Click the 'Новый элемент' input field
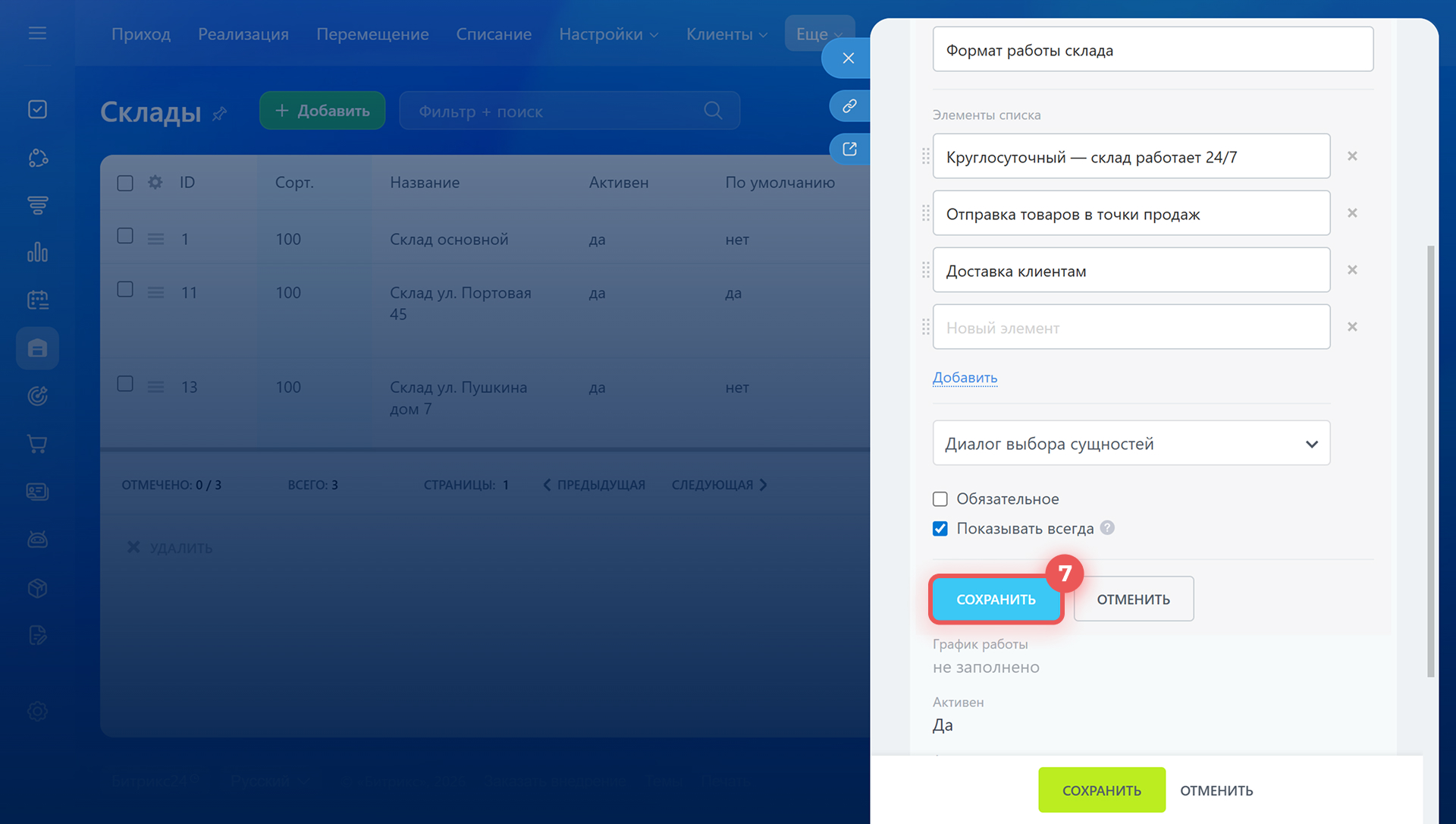Viewport: 1456px width, 824px height. point(1131,327)
